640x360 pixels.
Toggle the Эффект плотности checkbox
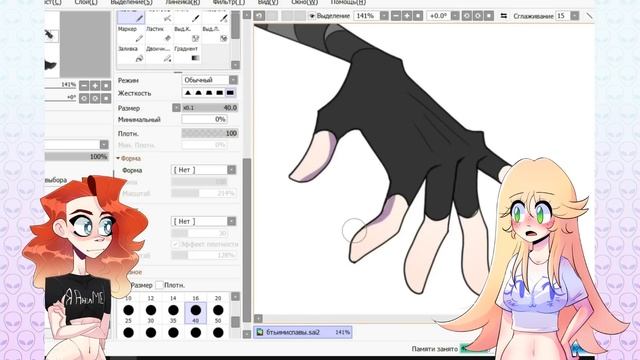point(175,244)
